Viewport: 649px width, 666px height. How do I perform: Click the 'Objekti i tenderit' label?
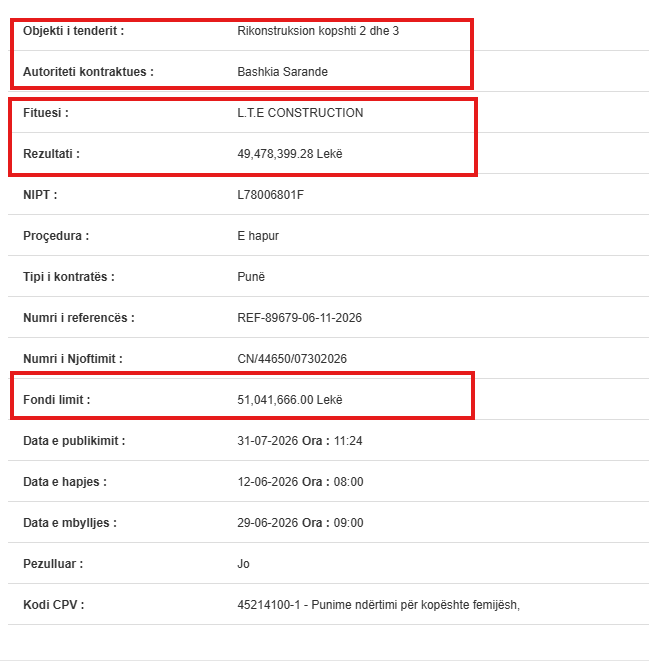point(73,31)
